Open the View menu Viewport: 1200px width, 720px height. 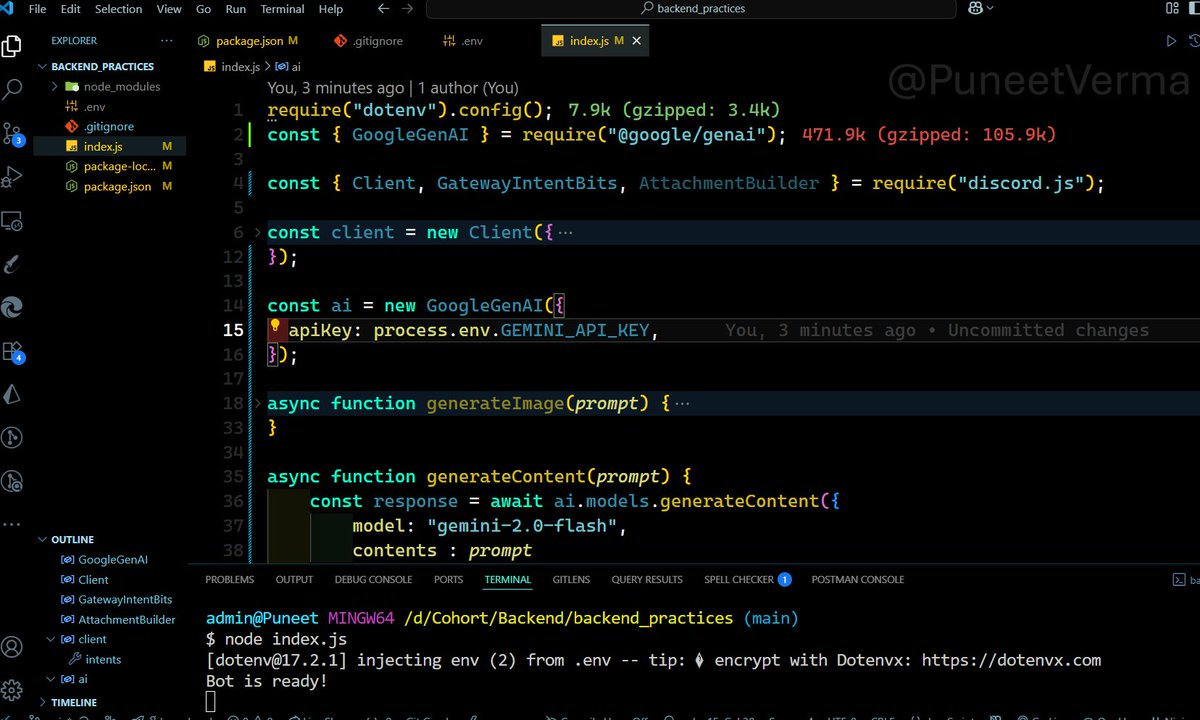click(x=169, y=9)
